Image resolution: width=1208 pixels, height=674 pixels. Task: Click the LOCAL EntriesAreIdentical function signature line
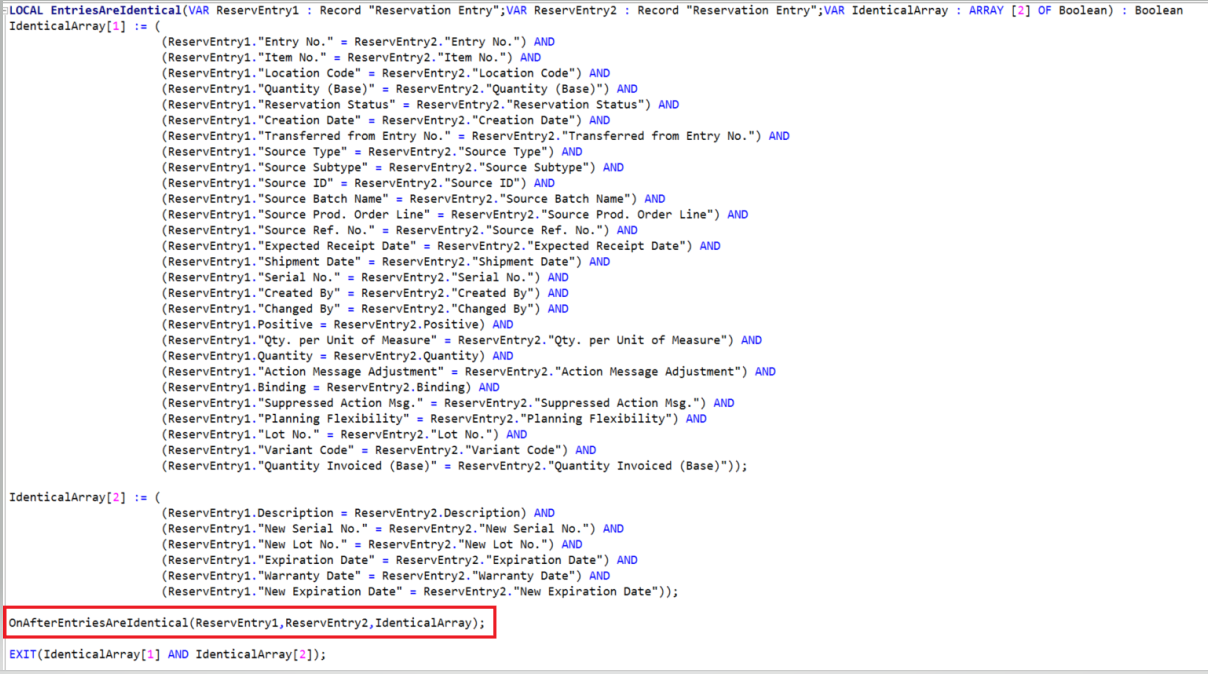click(x=596, y=10)
